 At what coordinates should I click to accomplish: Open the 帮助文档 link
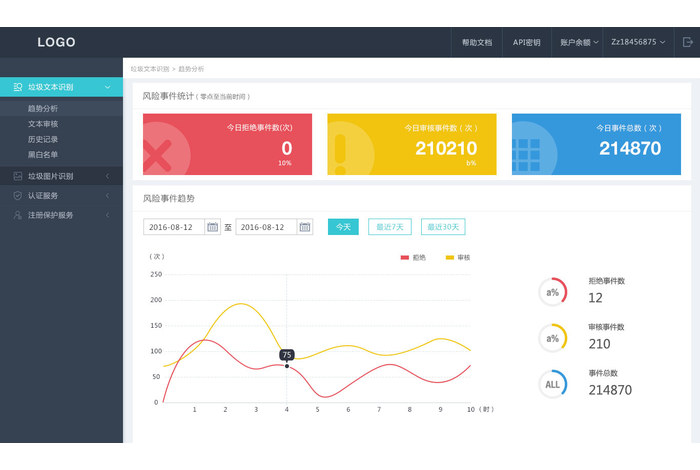tap(476, 42)
